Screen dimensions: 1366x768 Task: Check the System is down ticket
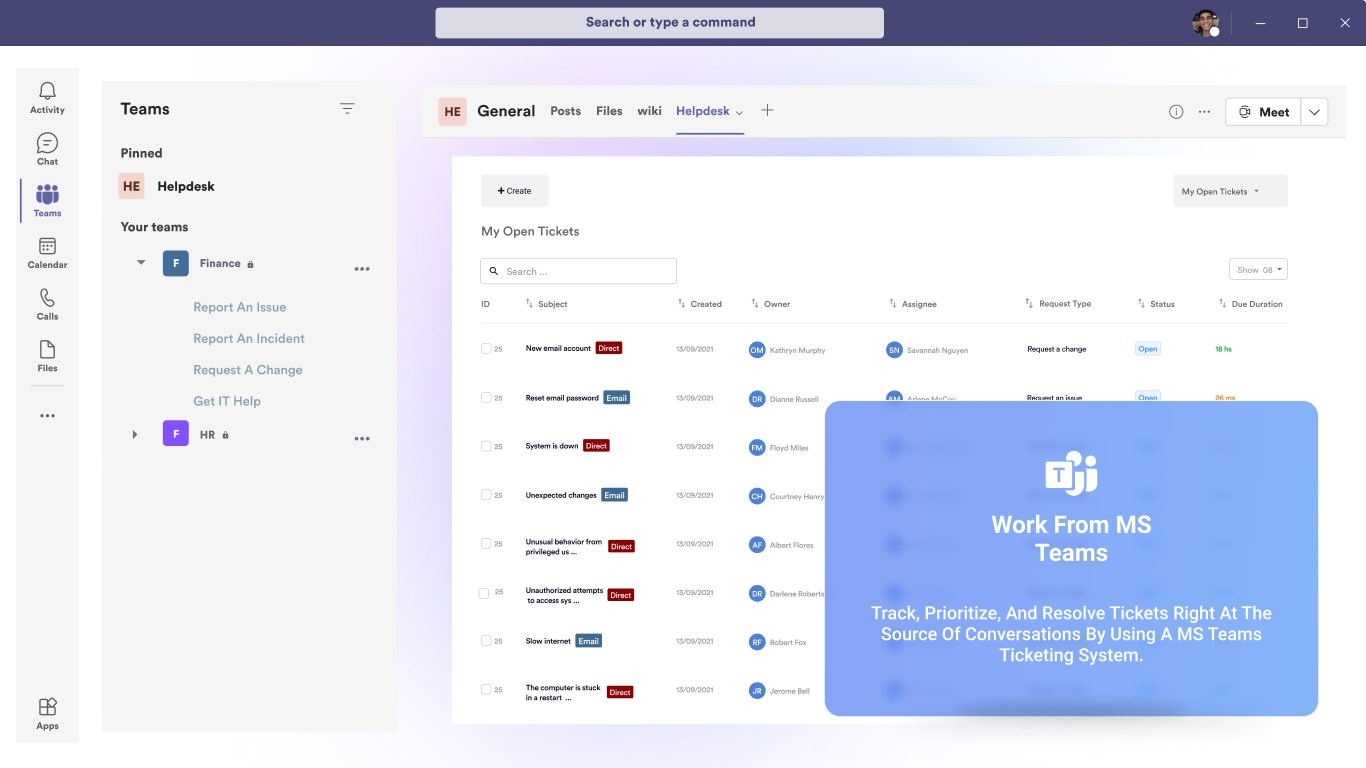pyautogui.click(x=486, y=446)
